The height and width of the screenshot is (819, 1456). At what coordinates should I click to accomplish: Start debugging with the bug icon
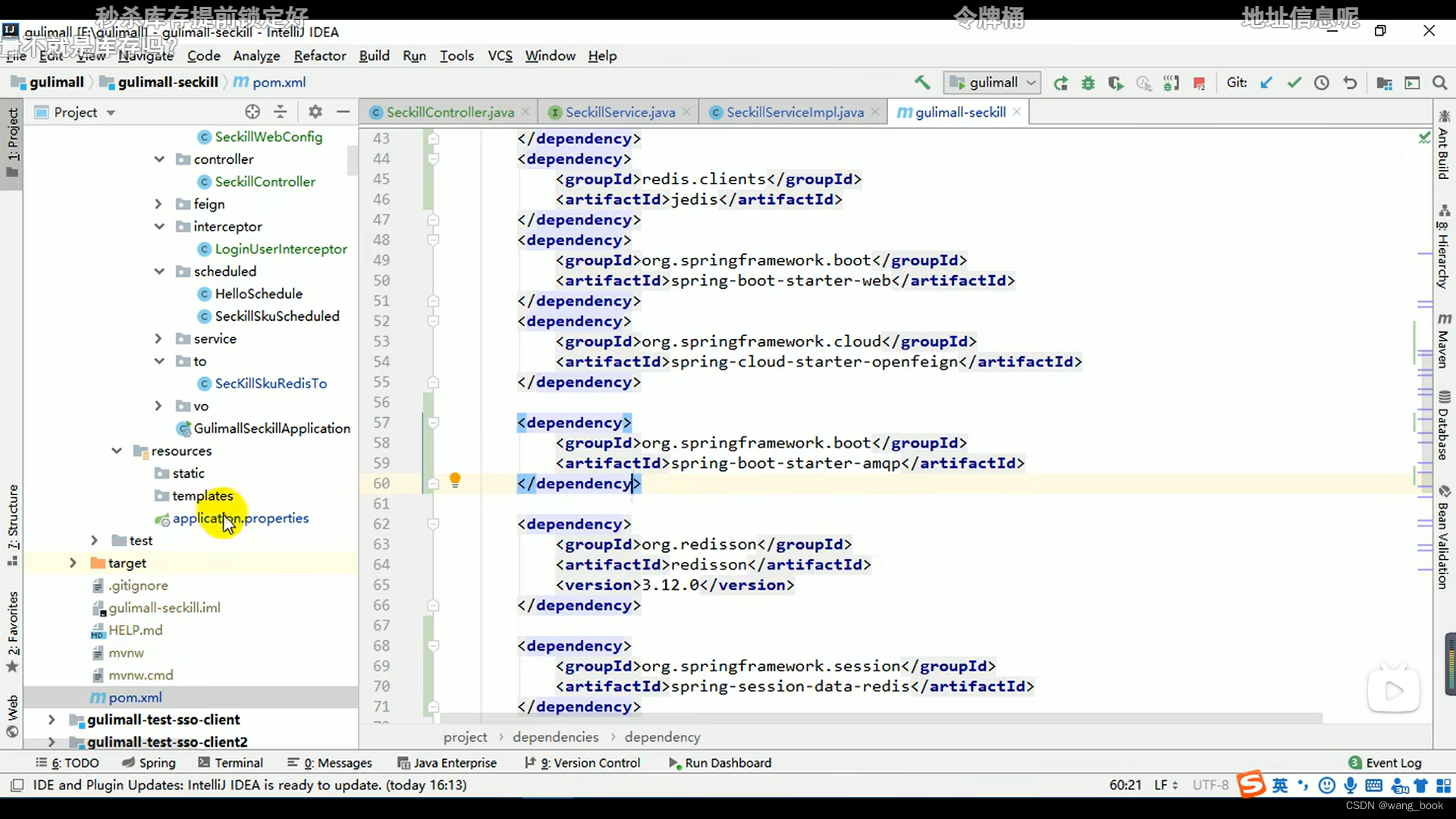click(x=1088, y=83)
